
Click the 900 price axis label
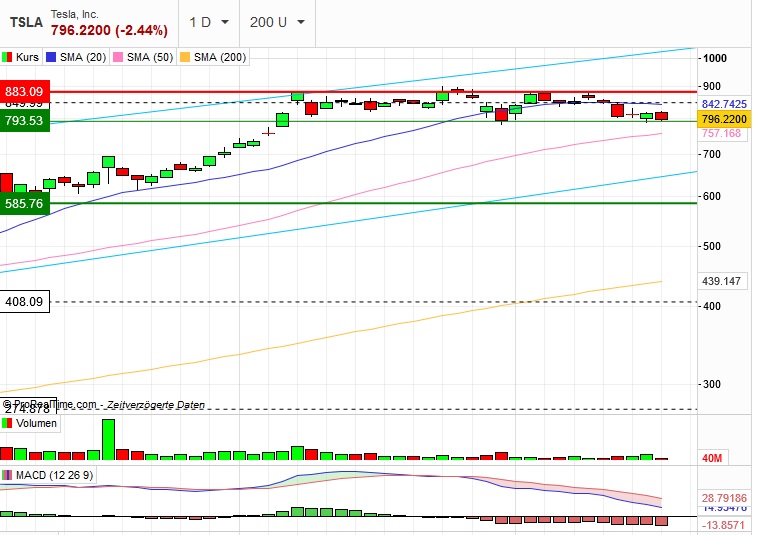[712, 87]
